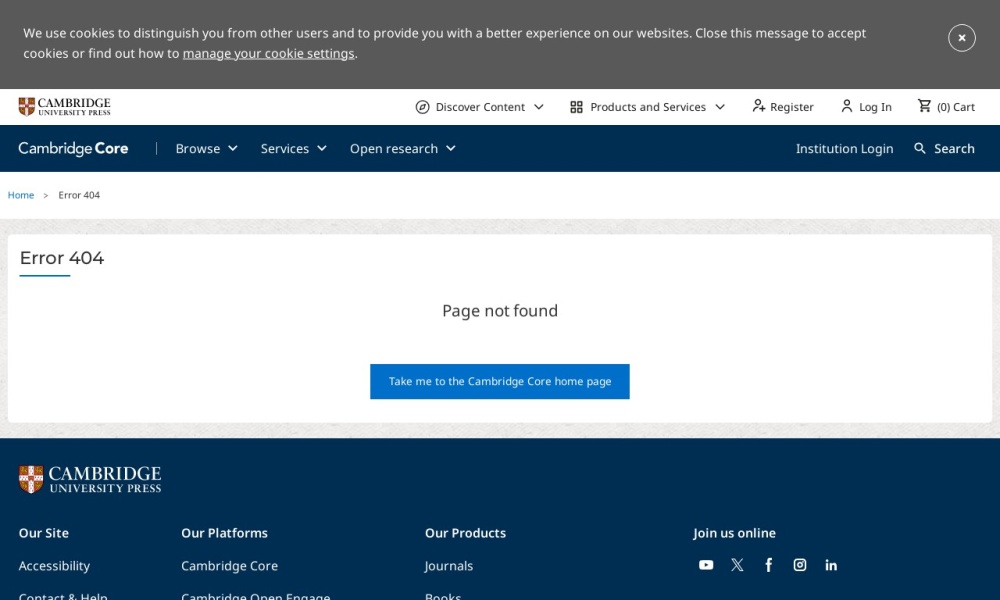Click the Error 404 heading
Viewport: 1000px width, 600px height.
pyautogui.click(x=62, y=258)
